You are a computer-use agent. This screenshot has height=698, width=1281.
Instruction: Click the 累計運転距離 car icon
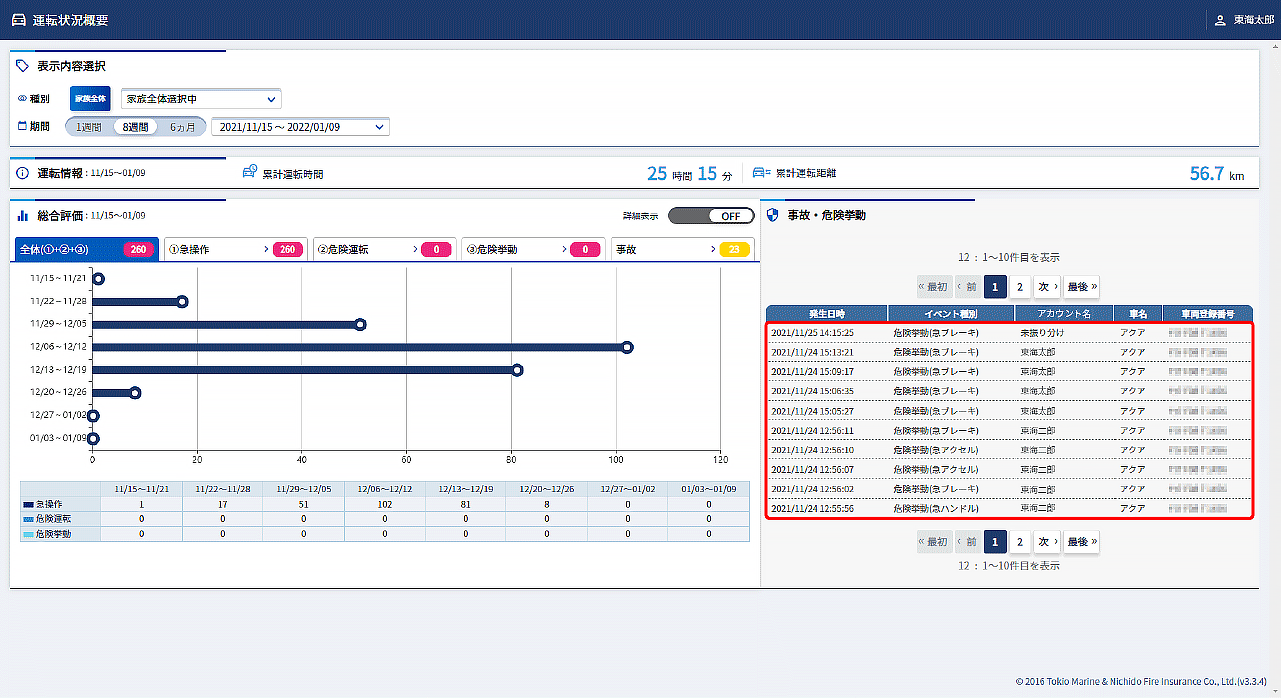pyautogui.click(x=762, y=173)
